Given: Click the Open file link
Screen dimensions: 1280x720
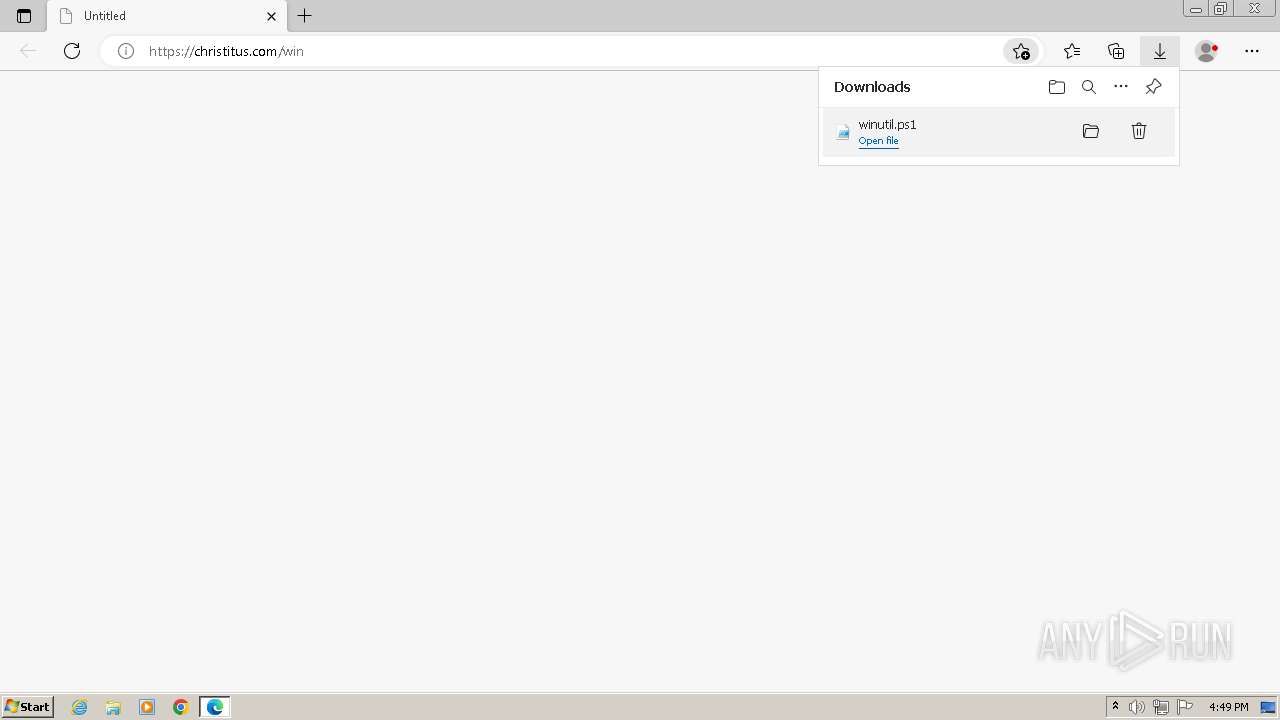Looking at the screenshot, I should click(x=878, y=141).
